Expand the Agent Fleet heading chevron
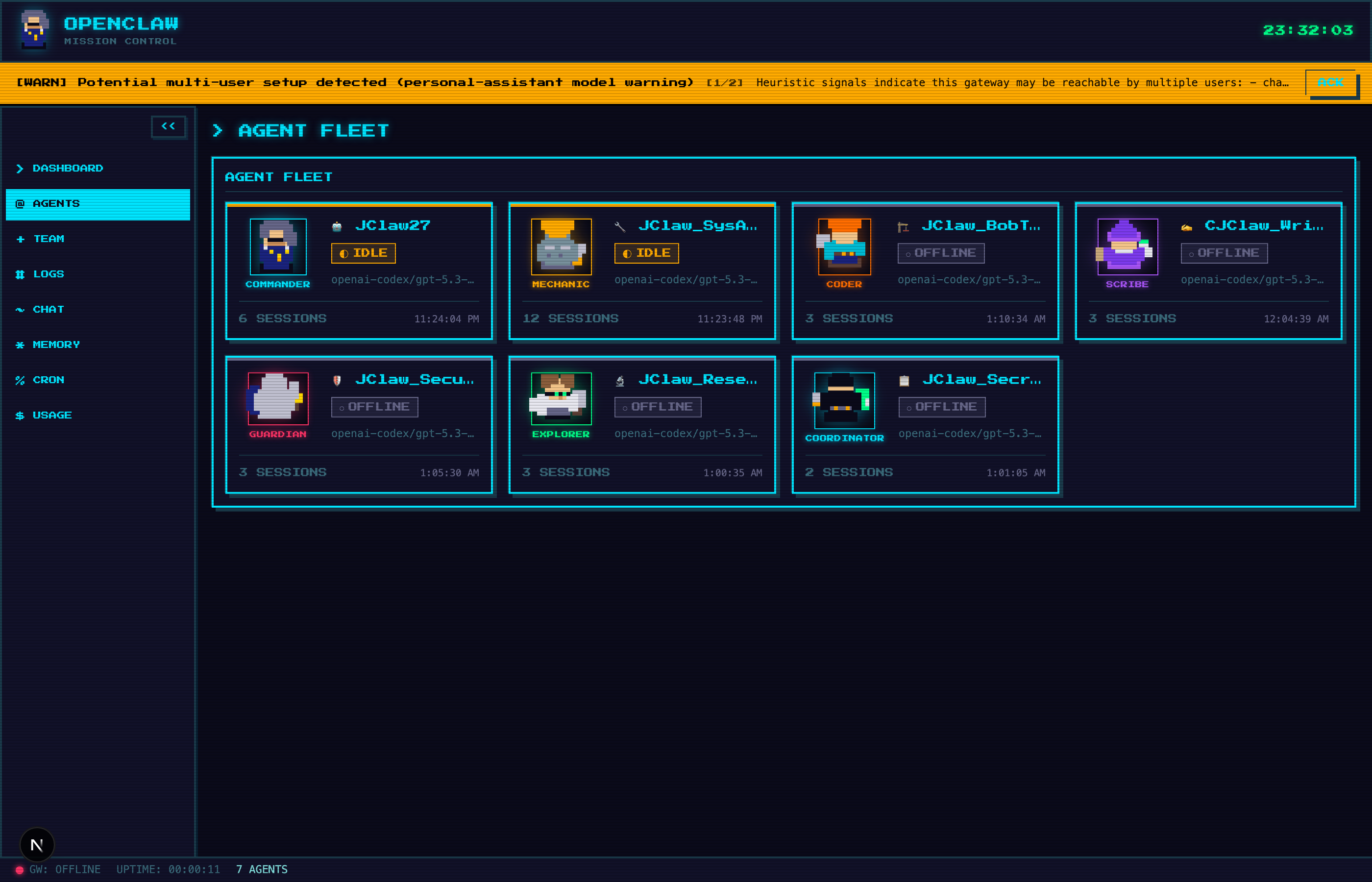This screenshot has height=882, width=1372. [218, 130]
